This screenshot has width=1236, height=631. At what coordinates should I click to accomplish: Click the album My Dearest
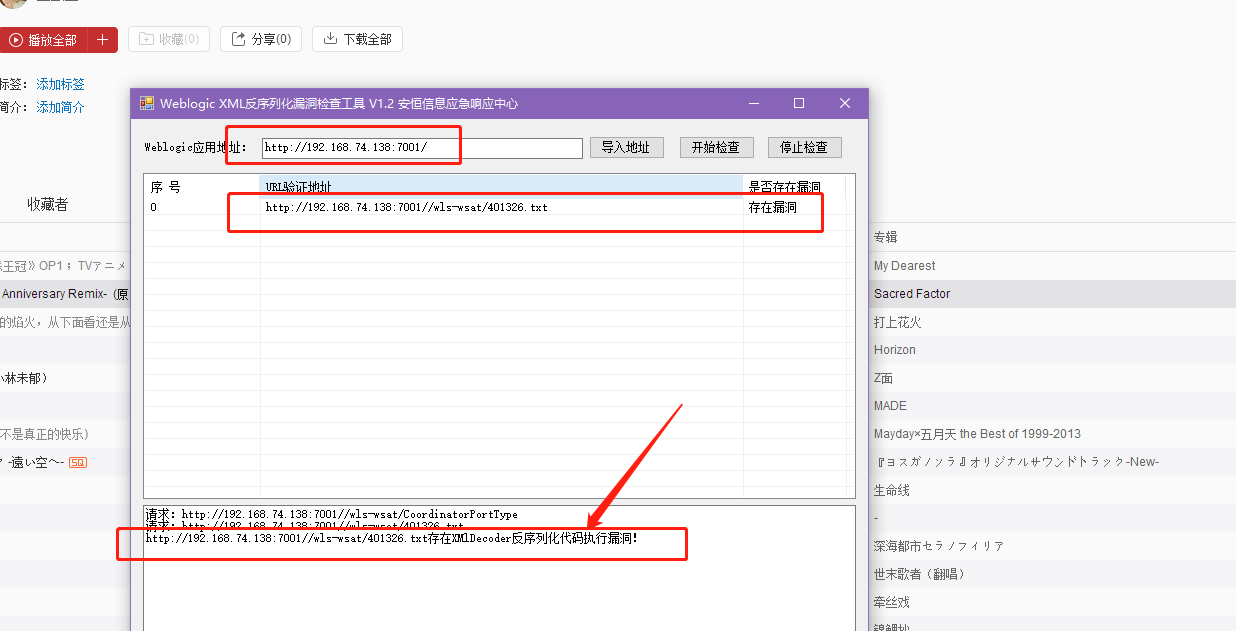(x=905, y=266)
